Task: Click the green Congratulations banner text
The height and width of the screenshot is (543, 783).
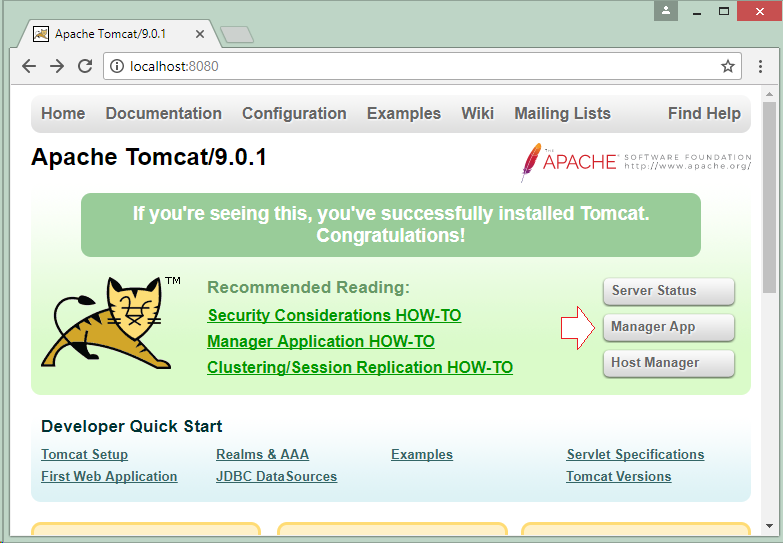Action: coord(391,224)
